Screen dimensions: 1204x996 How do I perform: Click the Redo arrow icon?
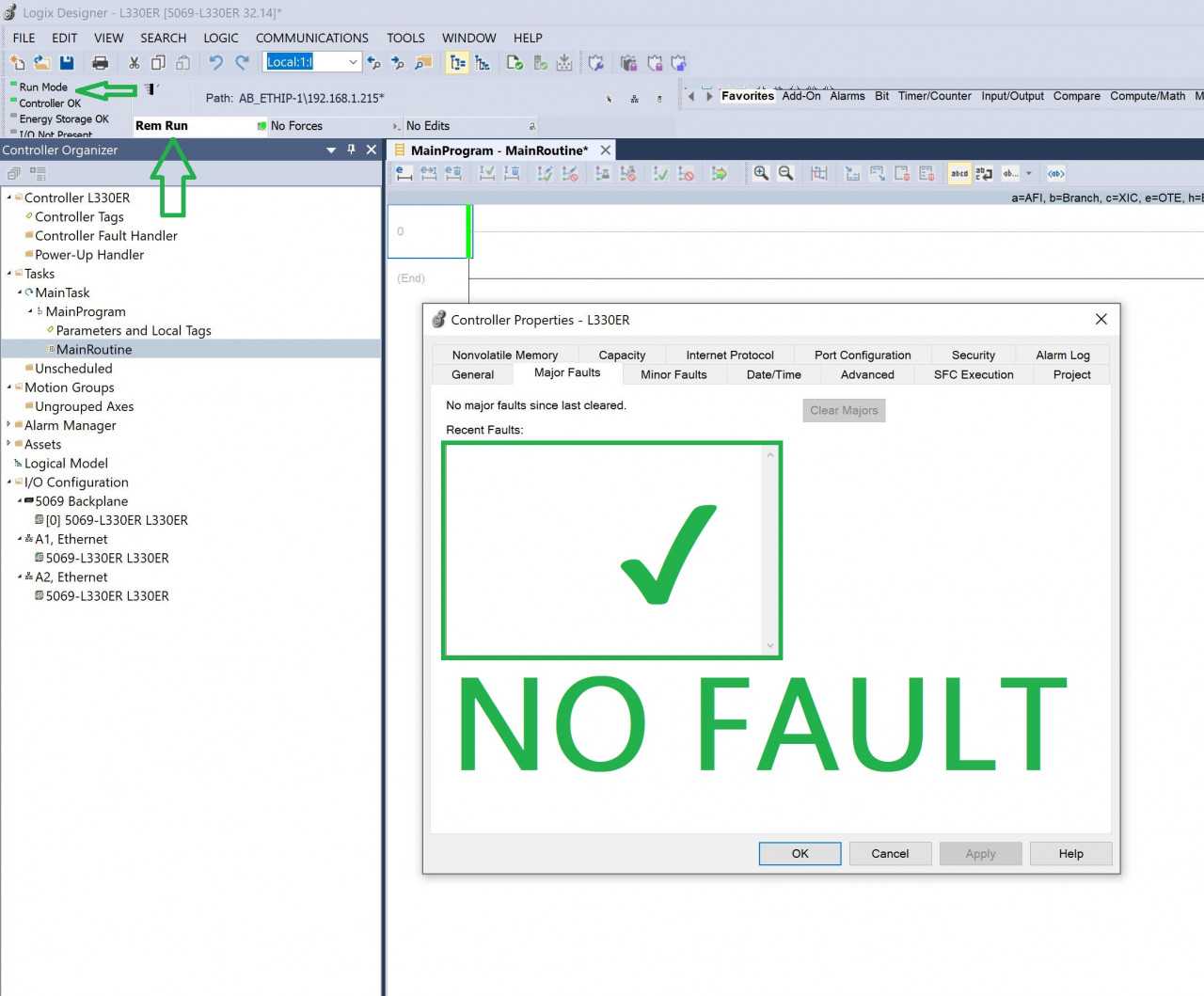pos(242,62)
